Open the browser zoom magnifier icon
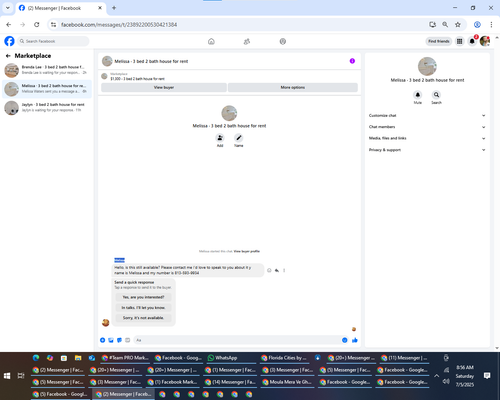 click(x=445, y=24)
